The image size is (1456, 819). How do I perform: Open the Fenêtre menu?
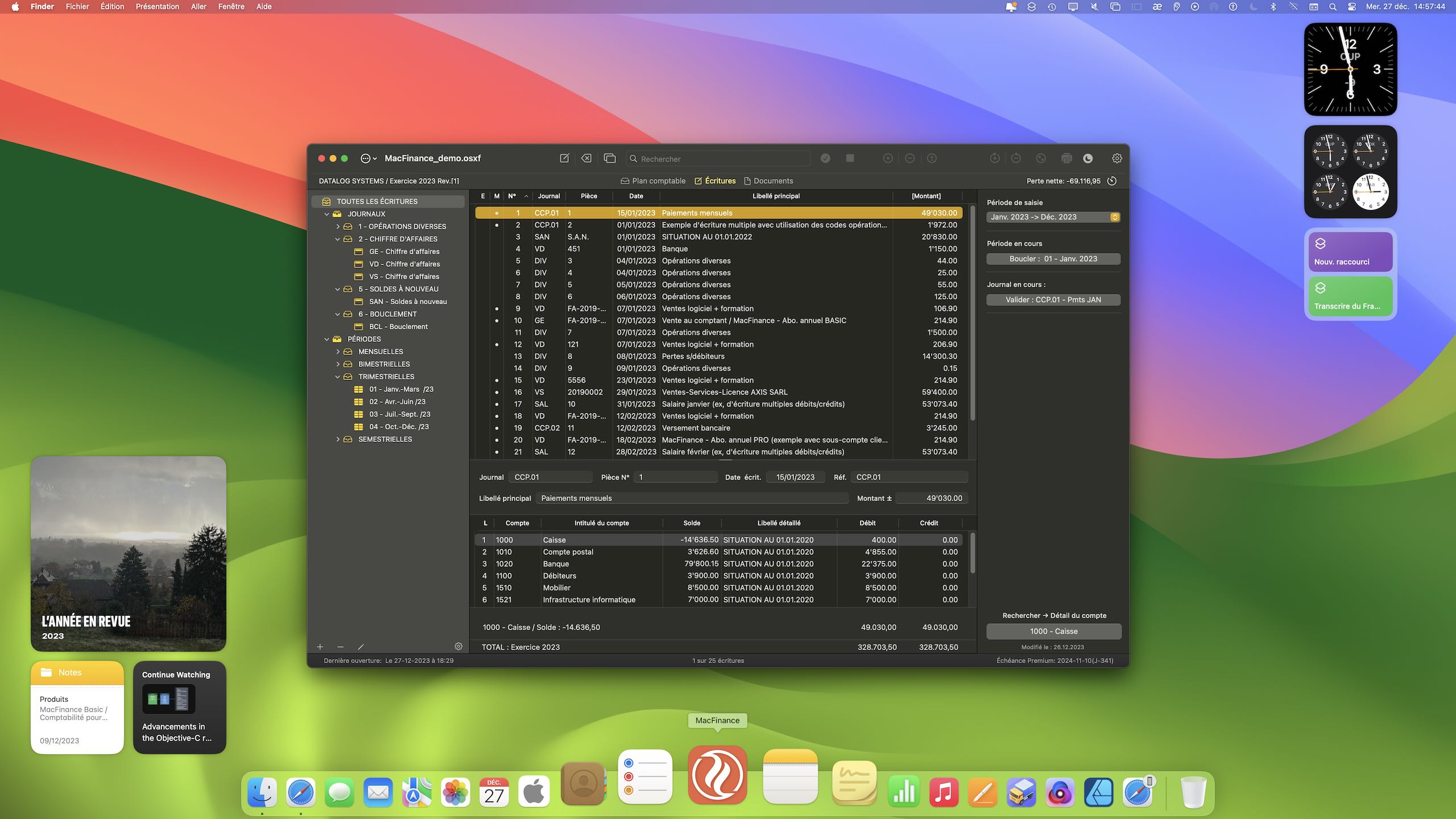[231, 7]
